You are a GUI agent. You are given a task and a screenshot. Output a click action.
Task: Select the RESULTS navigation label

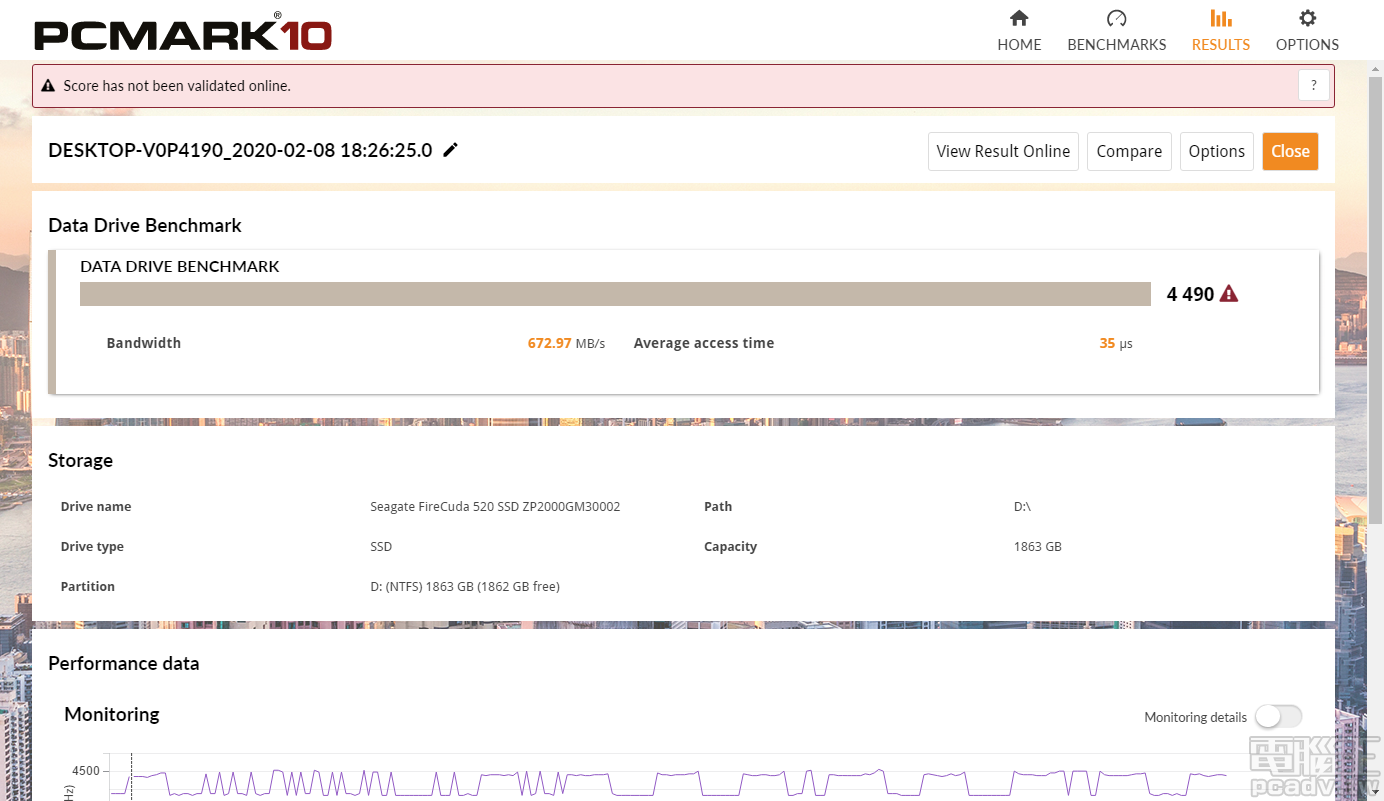coord(1220,44)
